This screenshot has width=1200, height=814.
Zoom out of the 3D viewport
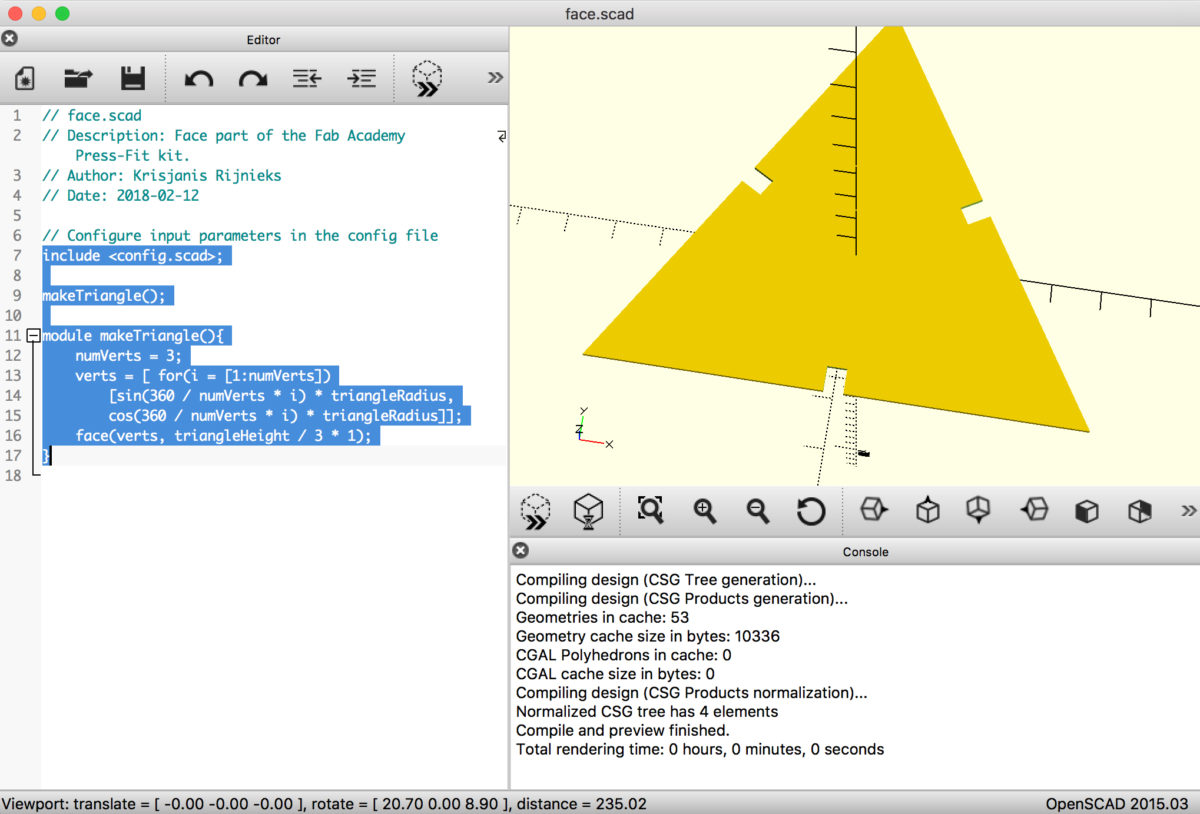[x=758, y=511]
